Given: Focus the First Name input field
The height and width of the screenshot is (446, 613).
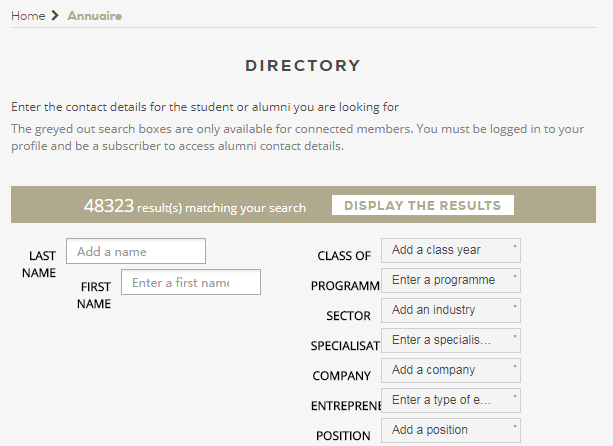Looking at the screenshot, I should click(x=191, y=282).
